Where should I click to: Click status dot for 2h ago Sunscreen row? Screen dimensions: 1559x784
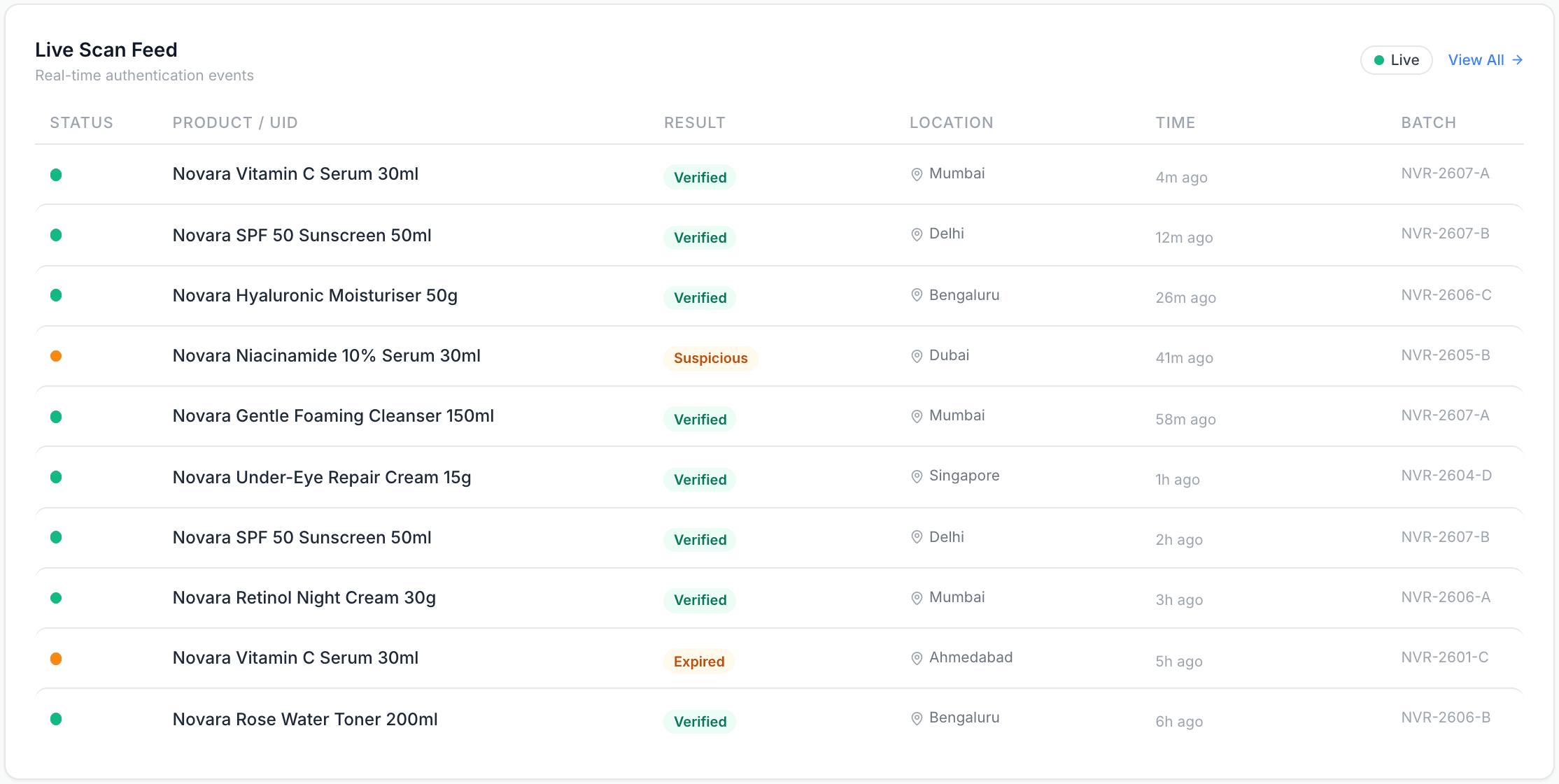click(56, 537)
